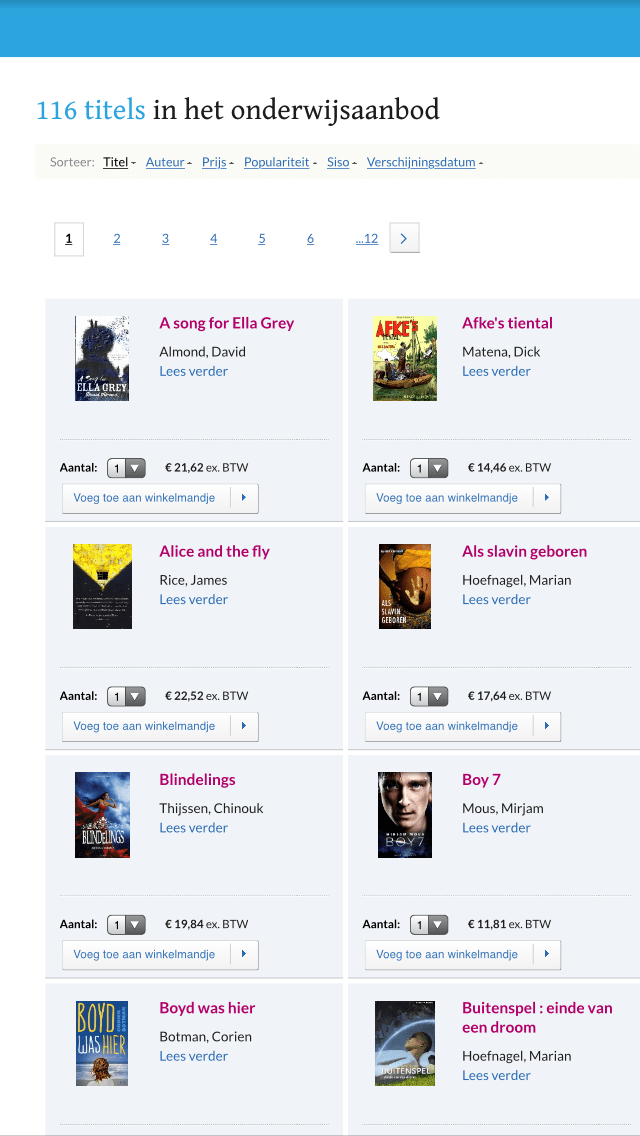Open the Boy 7 book cover
This screenshot has width=640, height=1136.
[x=405, y=815]
